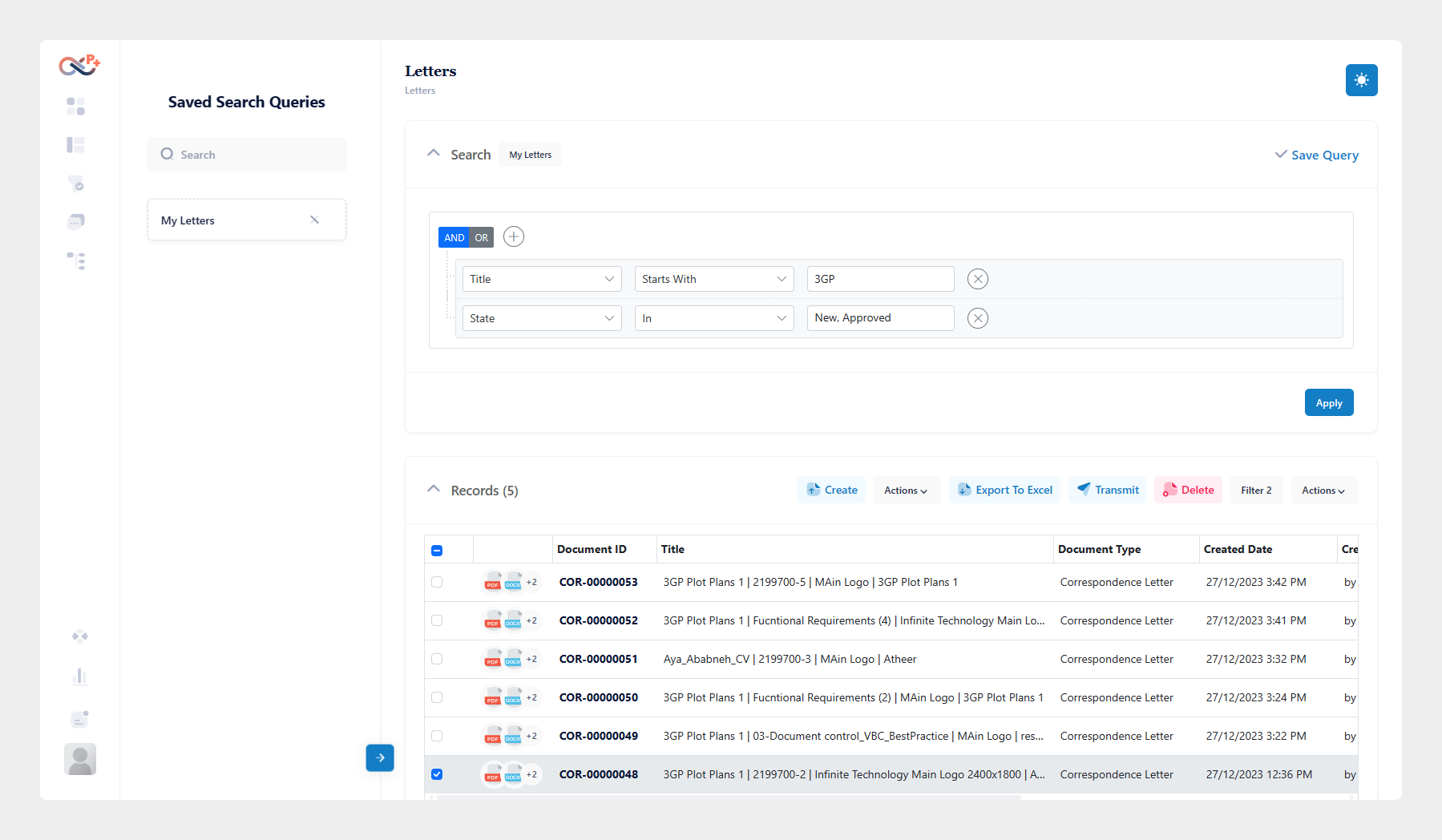Collapse the Search section chevron
This screenshot has height=840, width=1442.
434,153
